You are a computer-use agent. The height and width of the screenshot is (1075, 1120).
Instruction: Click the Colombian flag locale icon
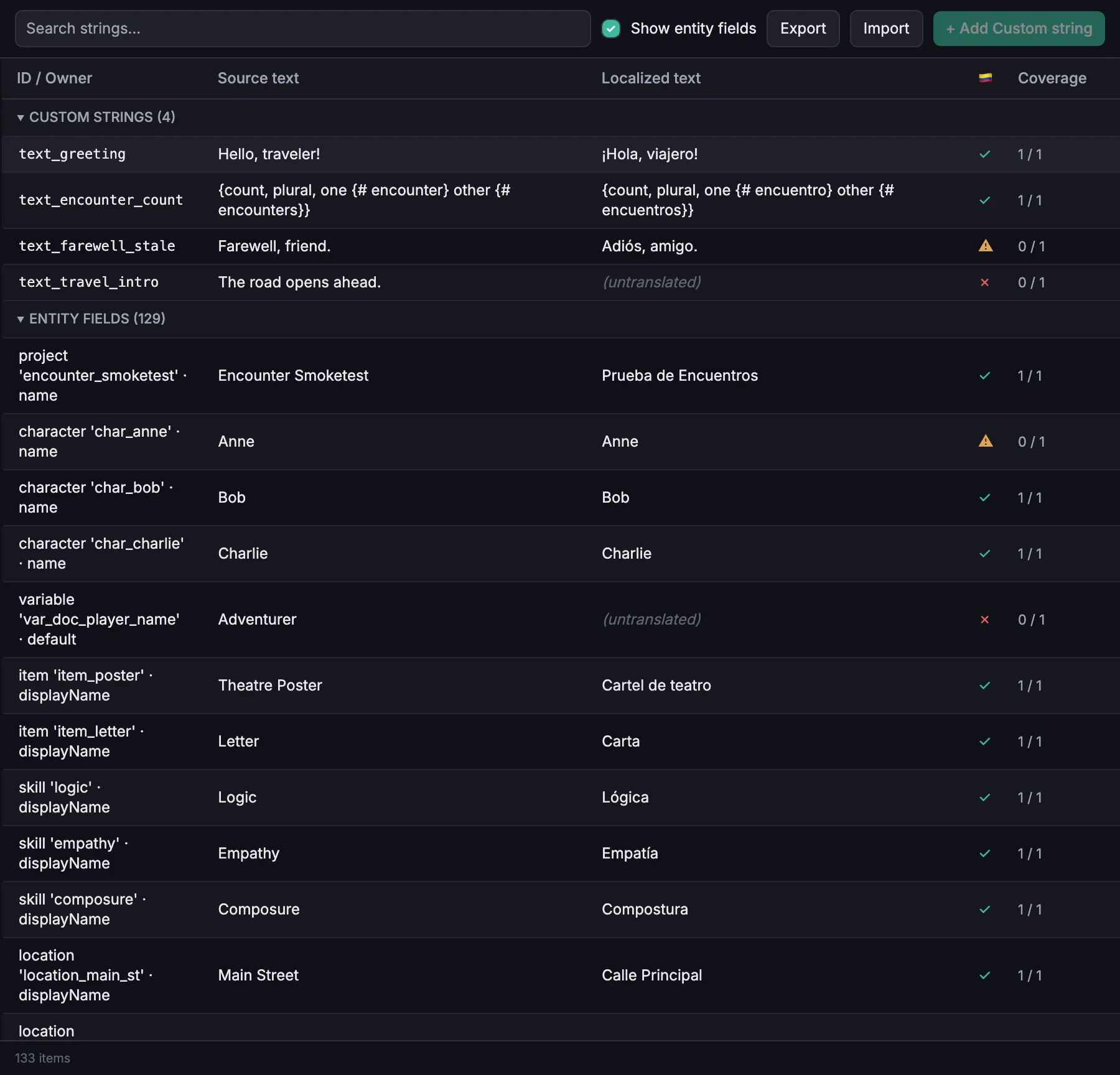[x=985, y=78]
